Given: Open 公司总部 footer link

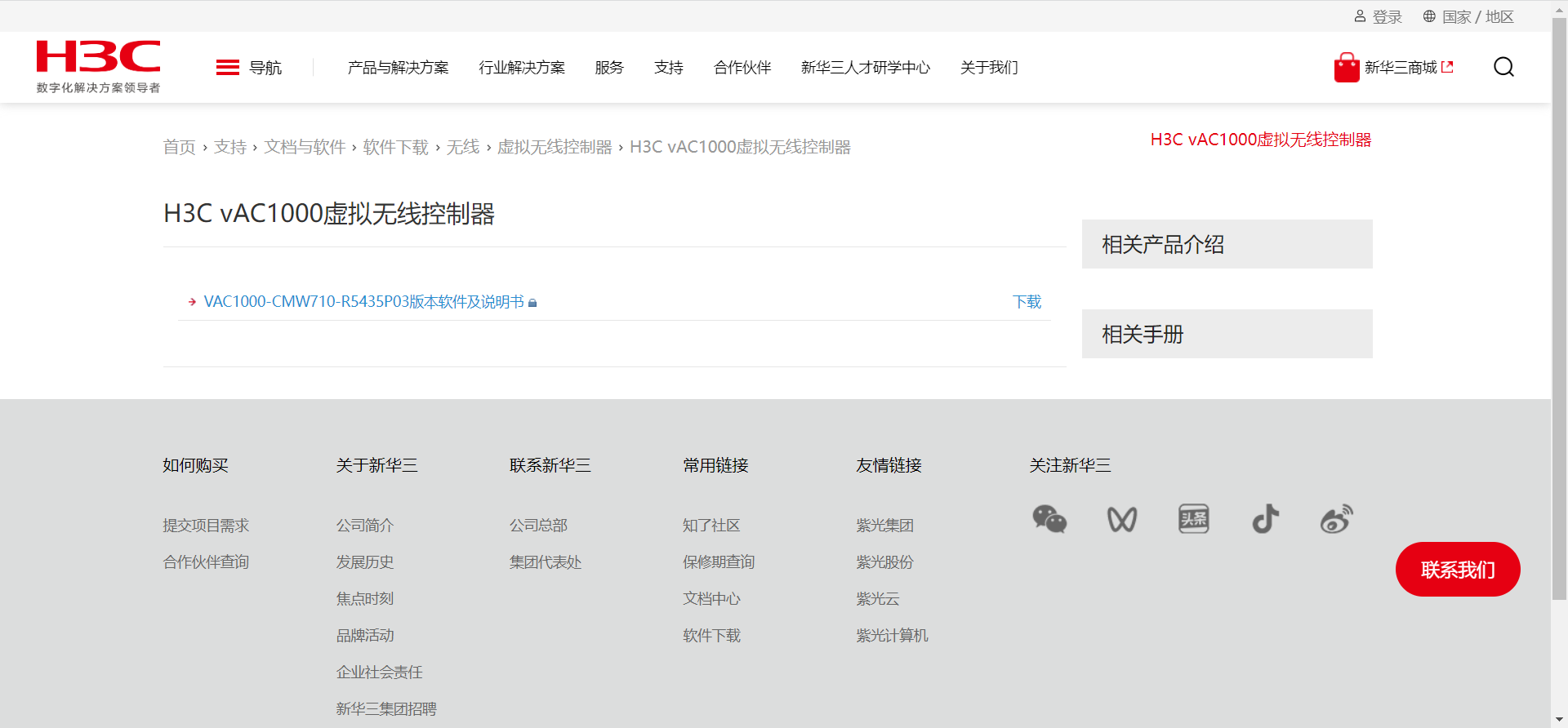Looking at the screenshot, I should (538, 526).
